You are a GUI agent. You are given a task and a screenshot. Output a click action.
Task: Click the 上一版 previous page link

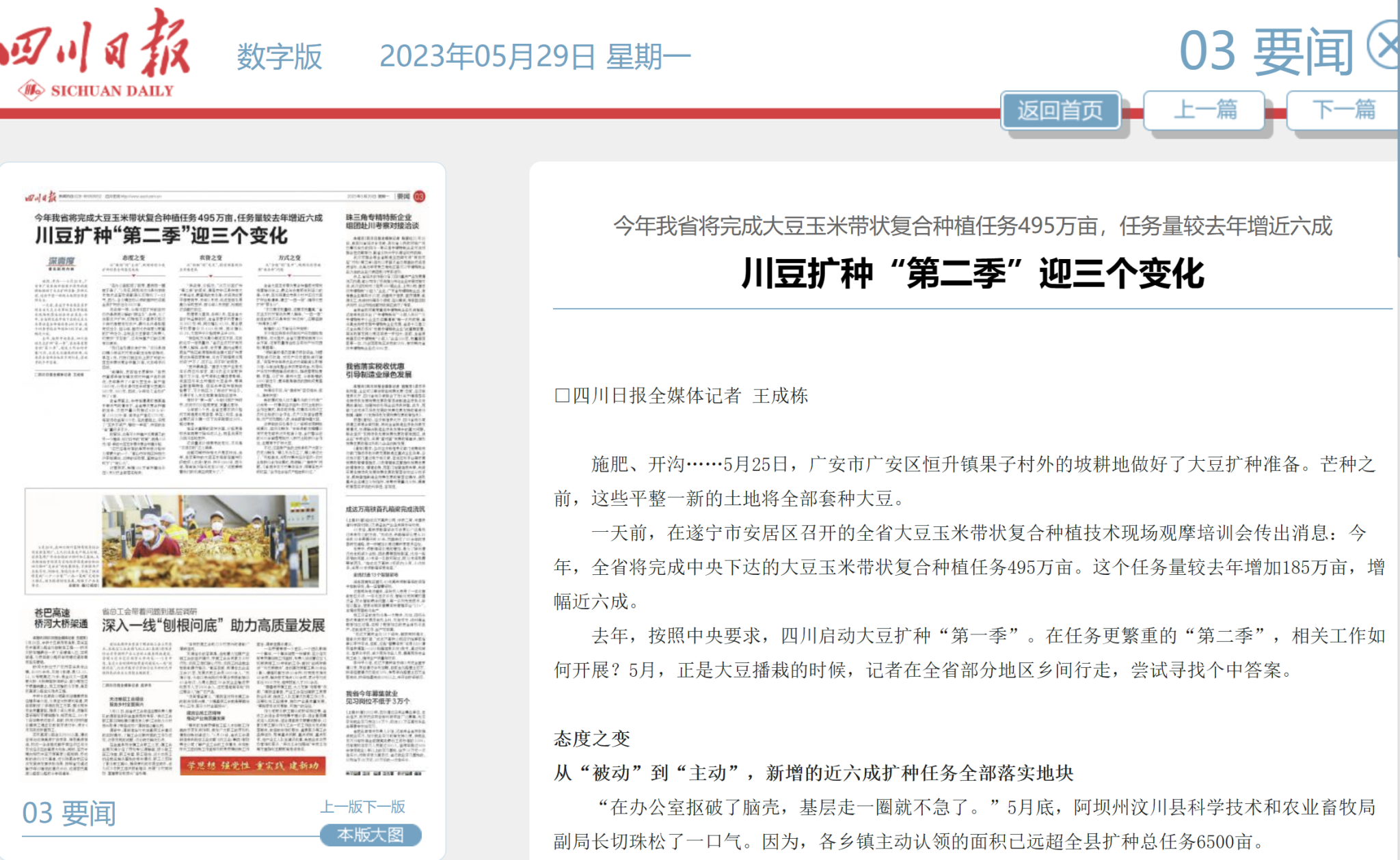(x=341, y=807)
